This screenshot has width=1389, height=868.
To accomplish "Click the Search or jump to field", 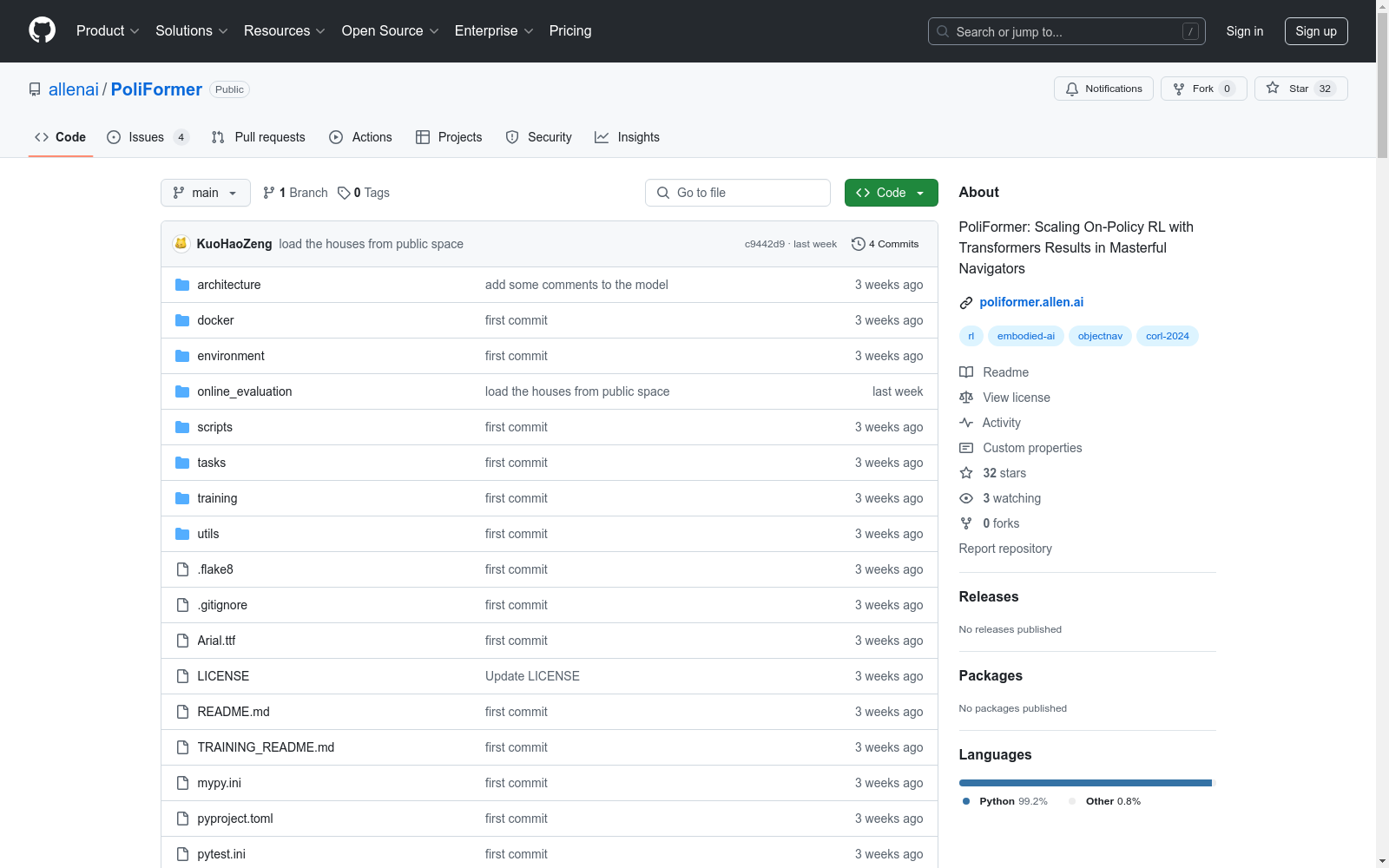I will click(1067, 31).
